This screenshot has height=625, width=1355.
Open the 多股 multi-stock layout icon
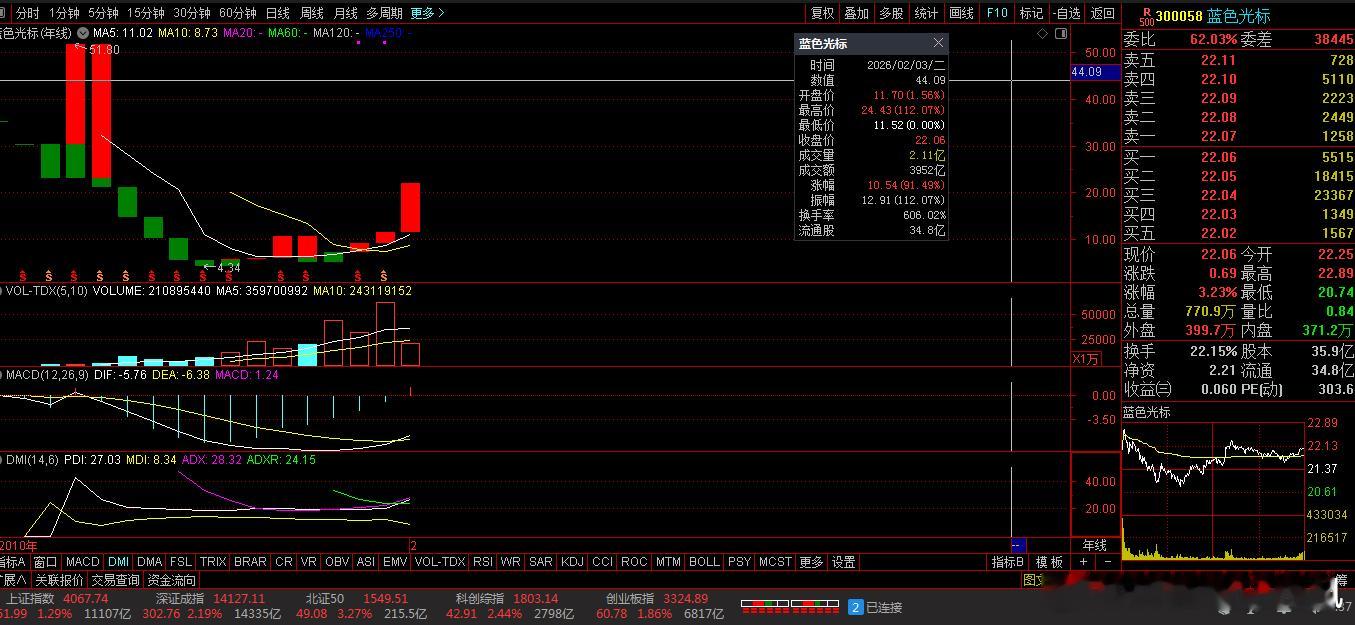coord(889,12)
